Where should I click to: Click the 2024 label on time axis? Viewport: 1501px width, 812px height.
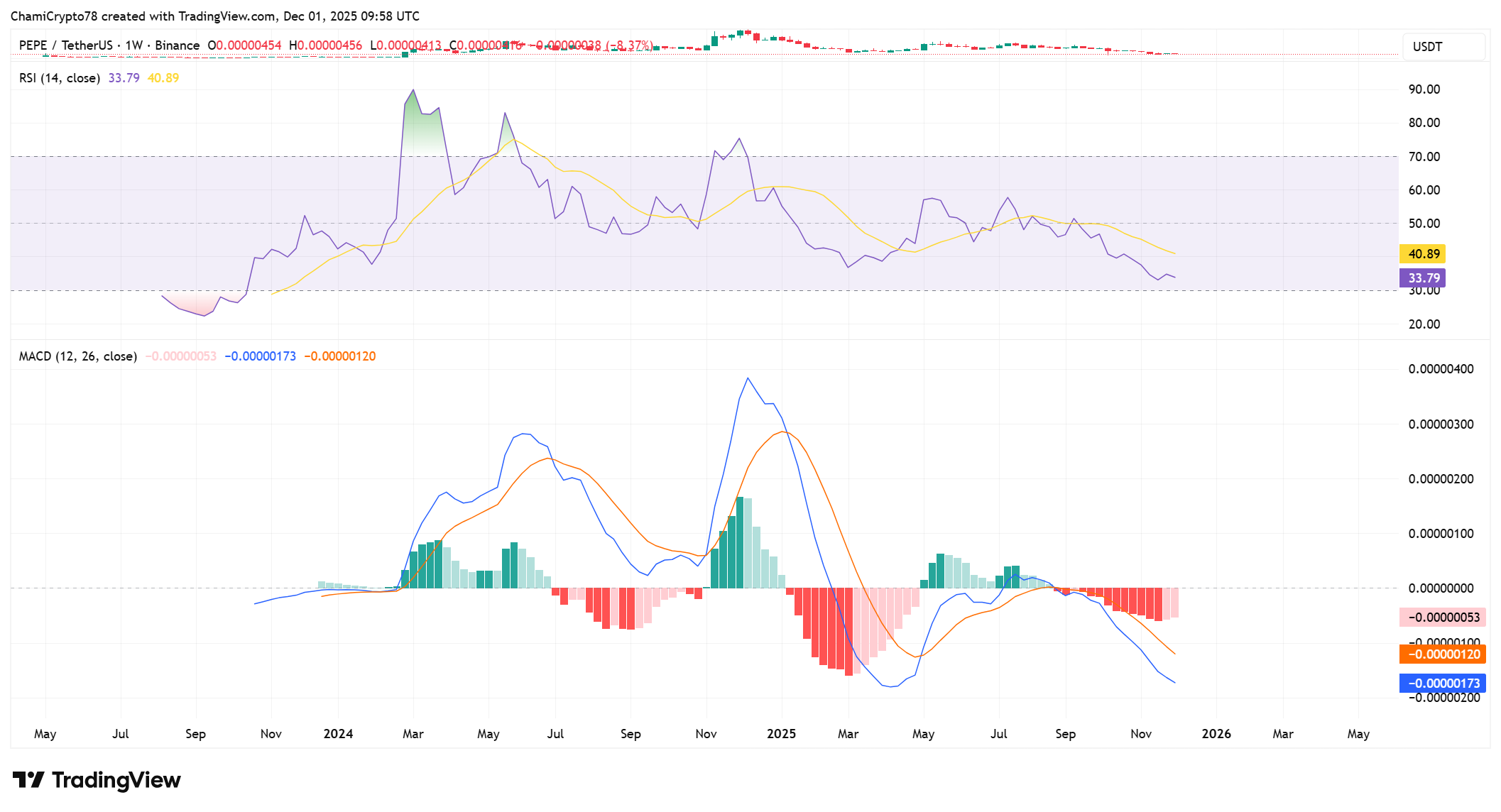point(338,734)
